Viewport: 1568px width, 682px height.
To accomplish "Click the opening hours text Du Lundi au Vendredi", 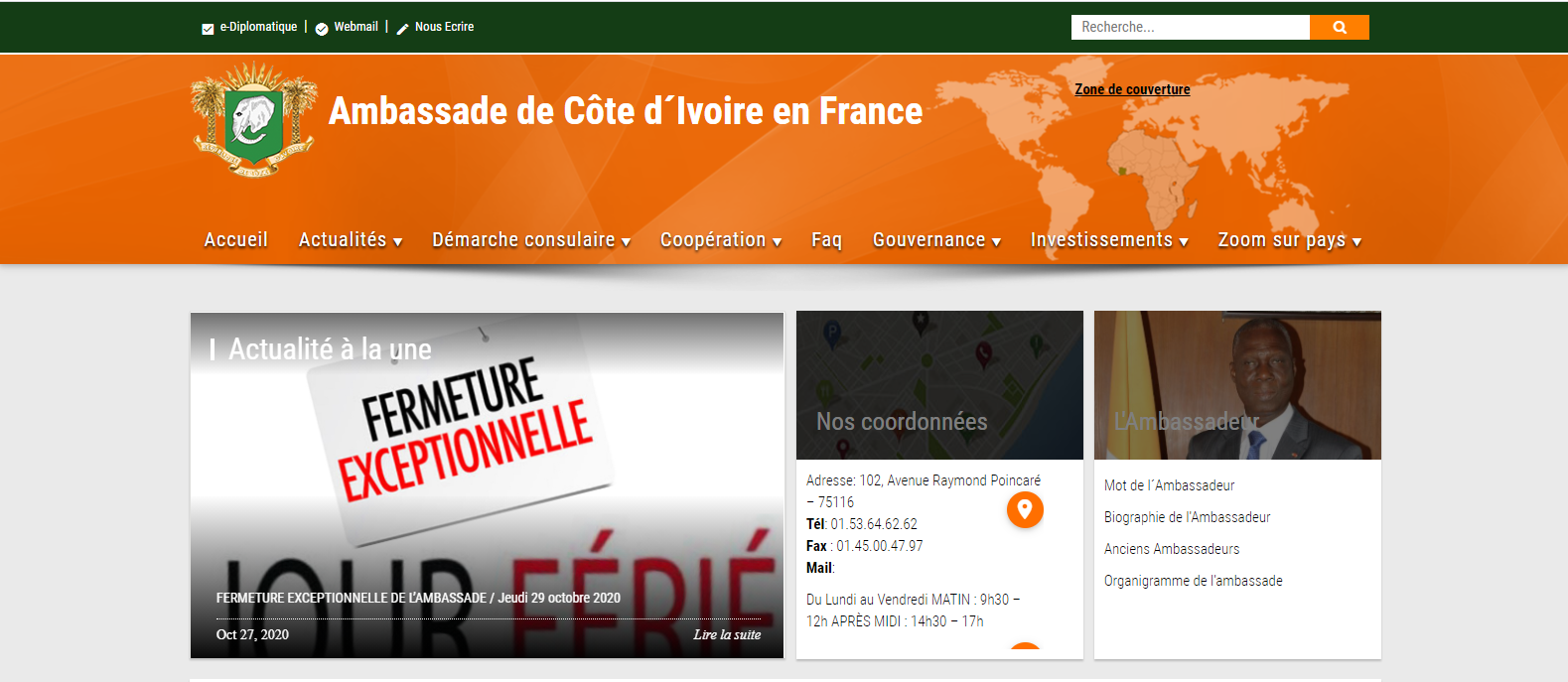I will [x=913, y=611].
